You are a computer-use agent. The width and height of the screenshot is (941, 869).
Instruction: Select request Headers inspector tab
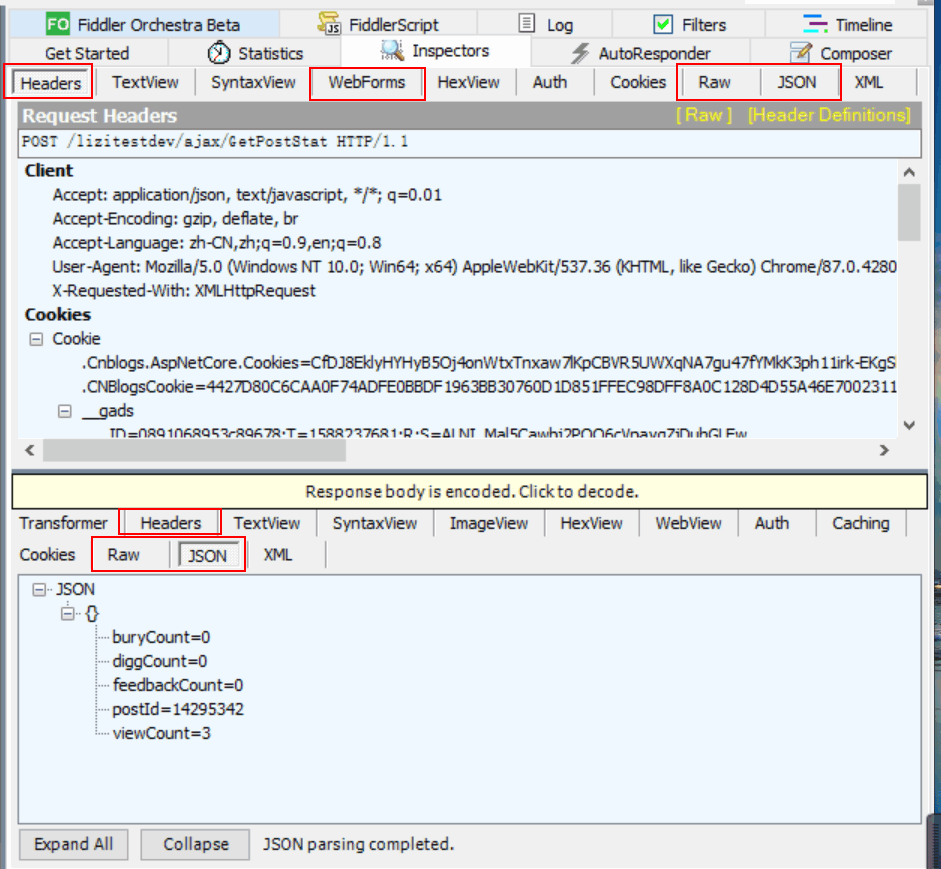click(x=50, y=83)
